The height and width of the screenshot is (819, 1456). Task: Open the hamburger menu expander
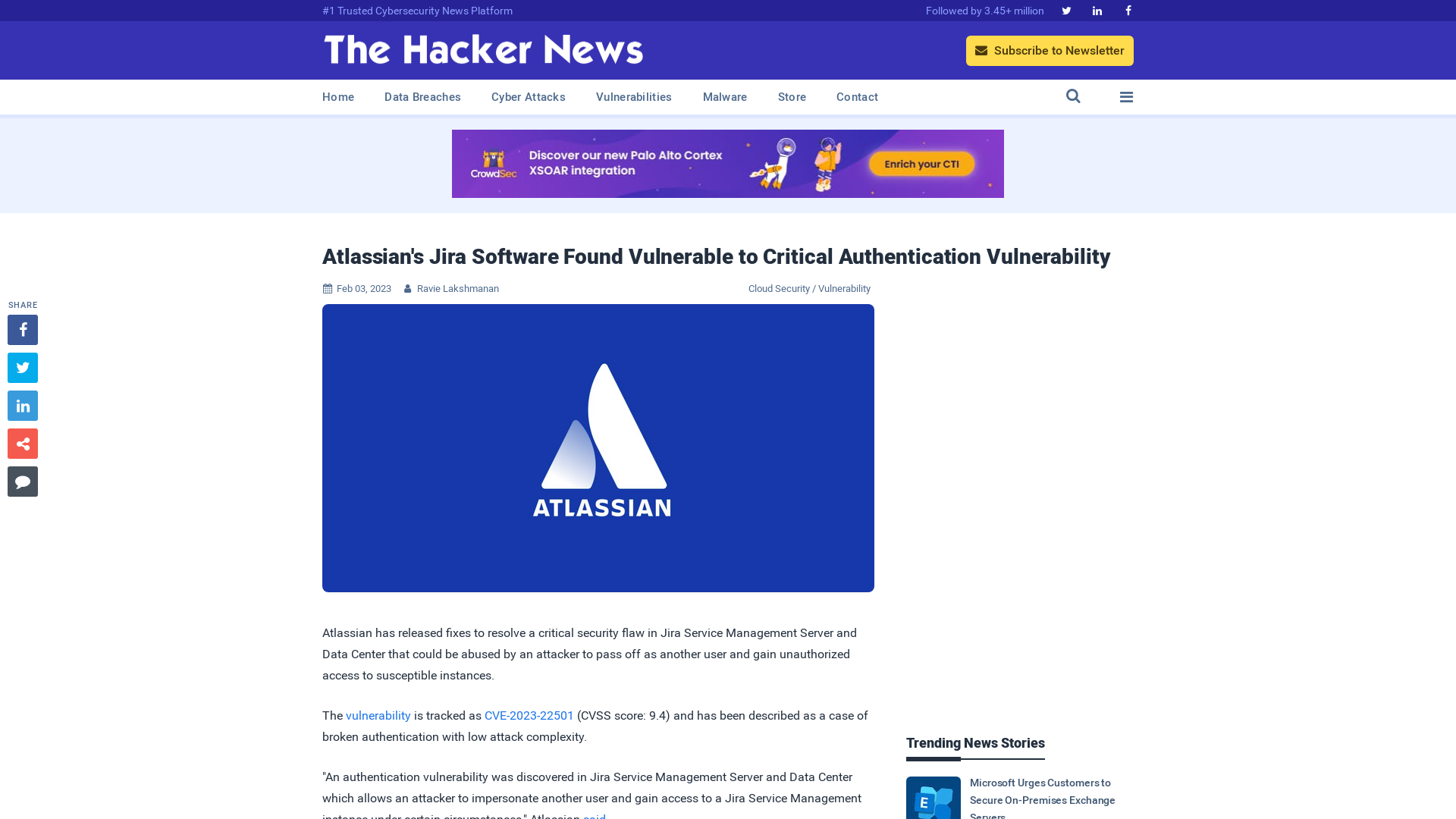(1126, 97)
